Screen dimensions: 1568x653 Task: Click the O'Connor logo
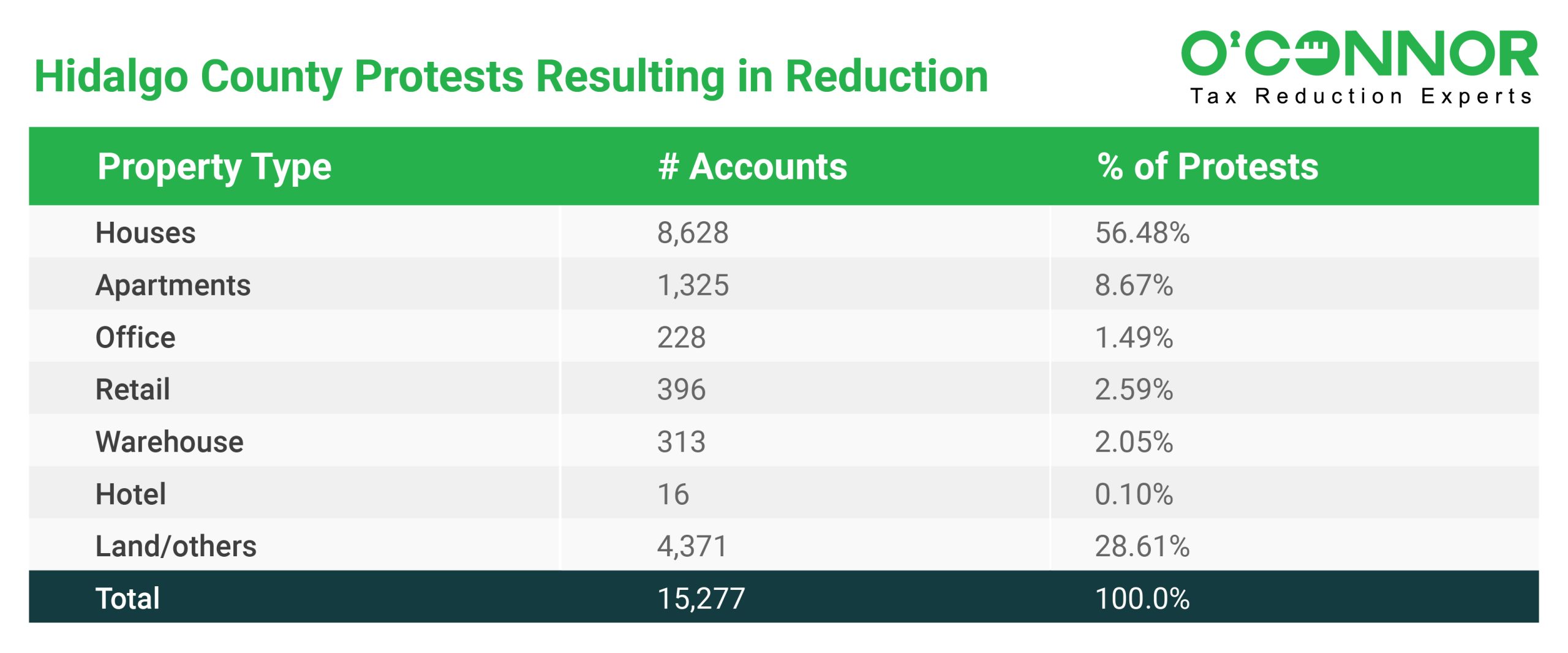1359,54
